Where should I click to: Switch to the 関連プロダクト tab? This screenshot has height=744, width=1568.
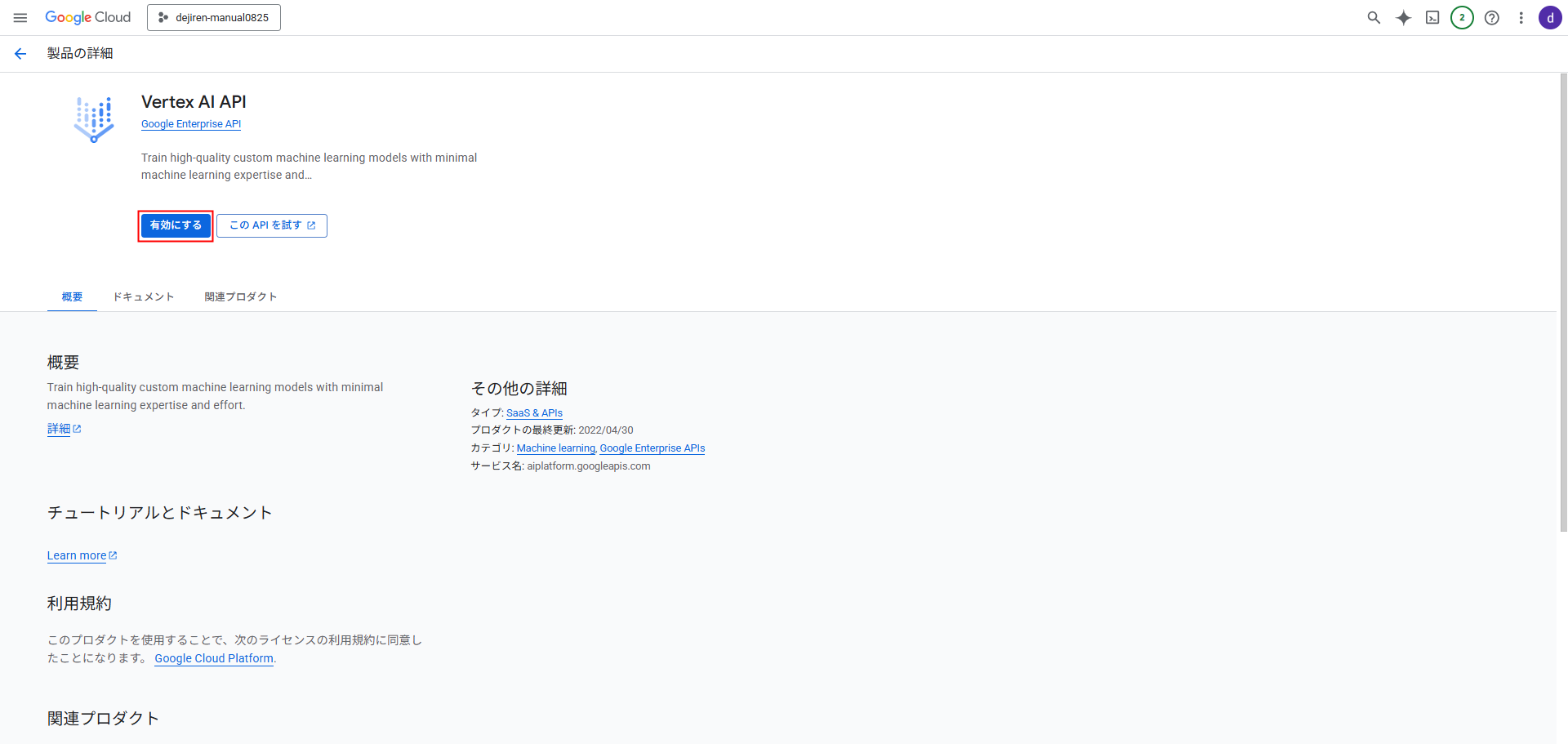(x=241, y=296)
